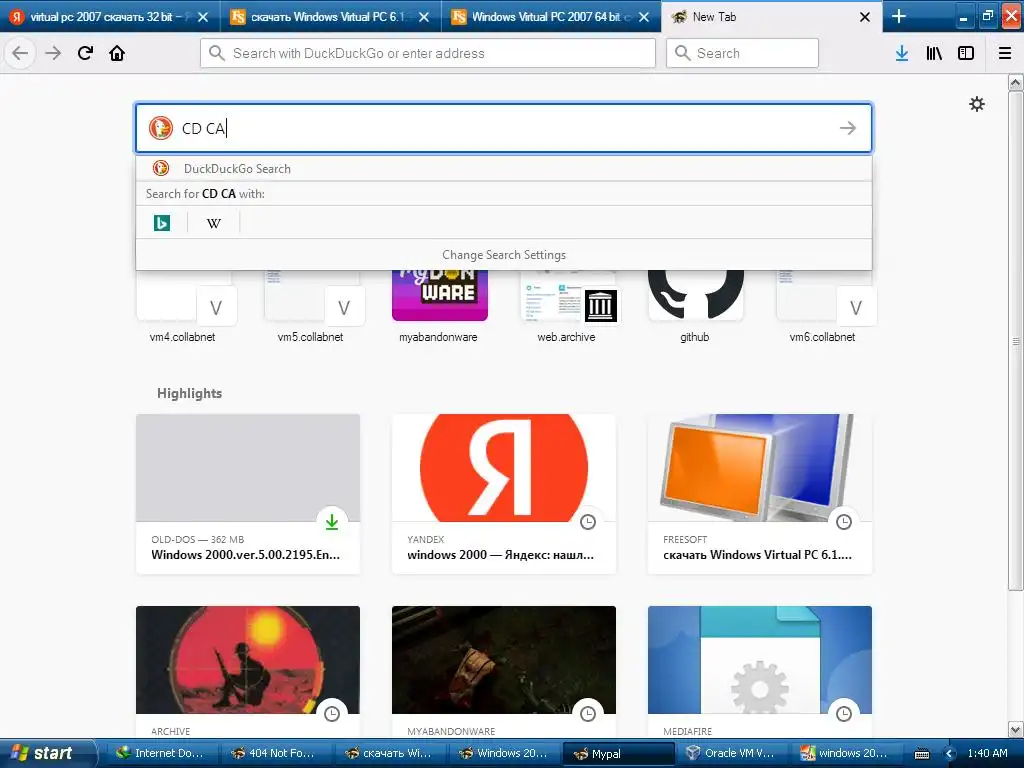Viewport: 1024px width, 768px height.
Task: Submit the CD CA search with the arrow
Action: (848, 128)
